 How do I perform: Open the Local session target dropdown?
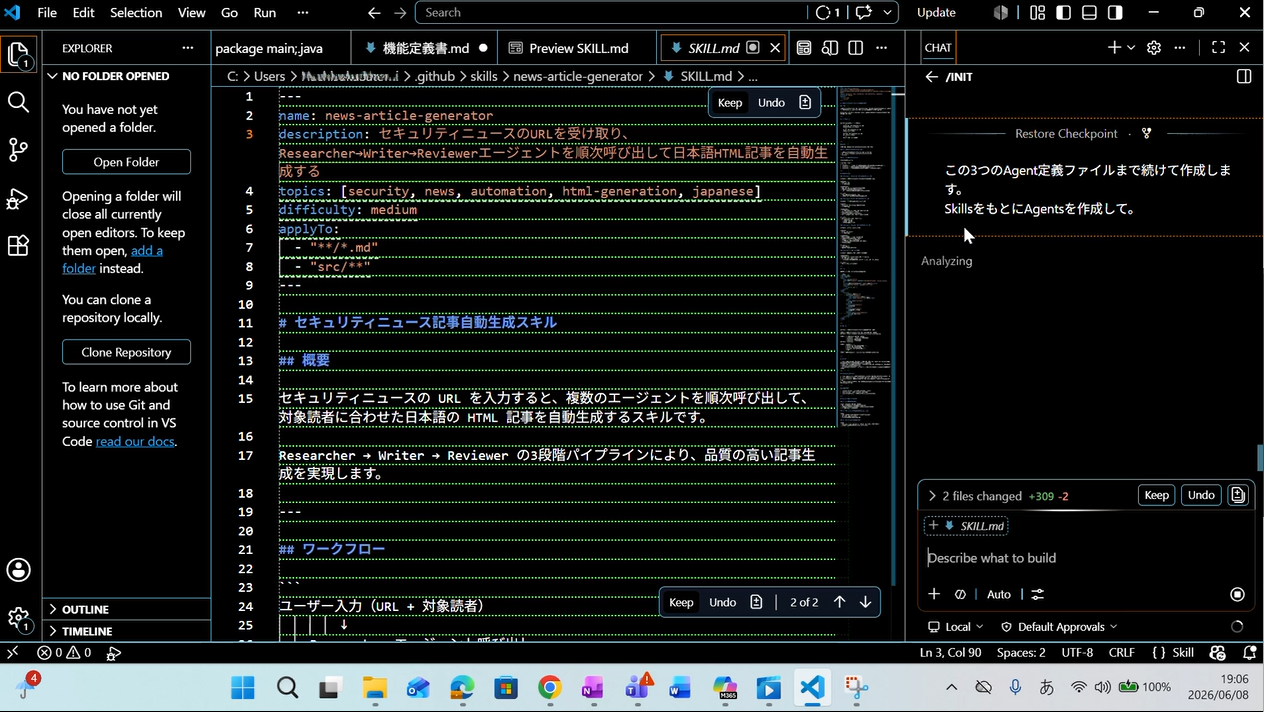(956, 627)
